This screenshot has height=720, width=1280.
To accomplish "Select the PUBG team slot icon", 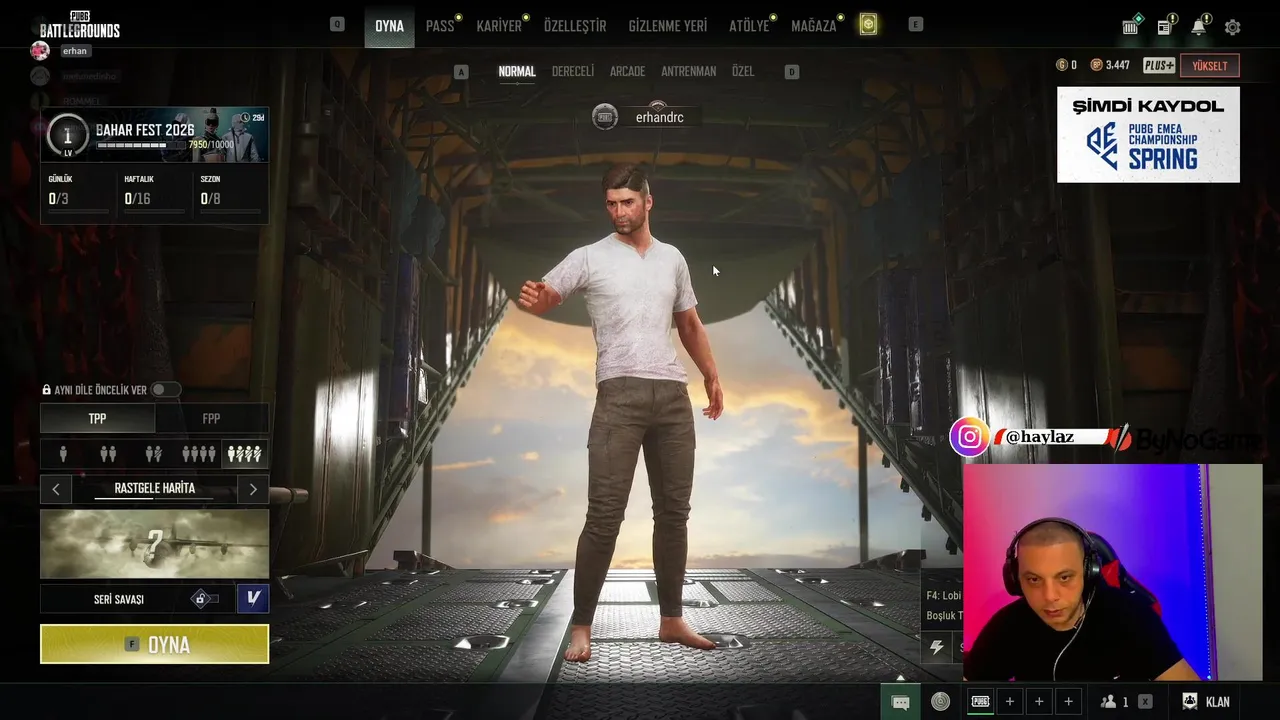I will point(981,702).
